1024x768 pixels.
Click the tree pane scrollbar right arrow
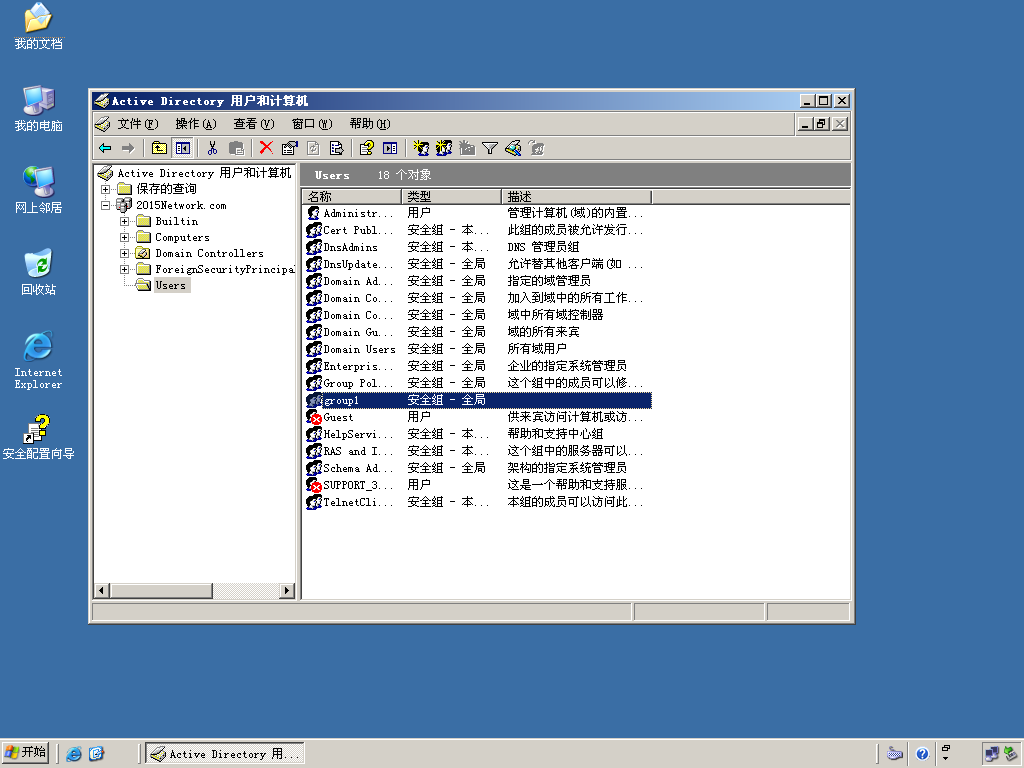(287, 590)
